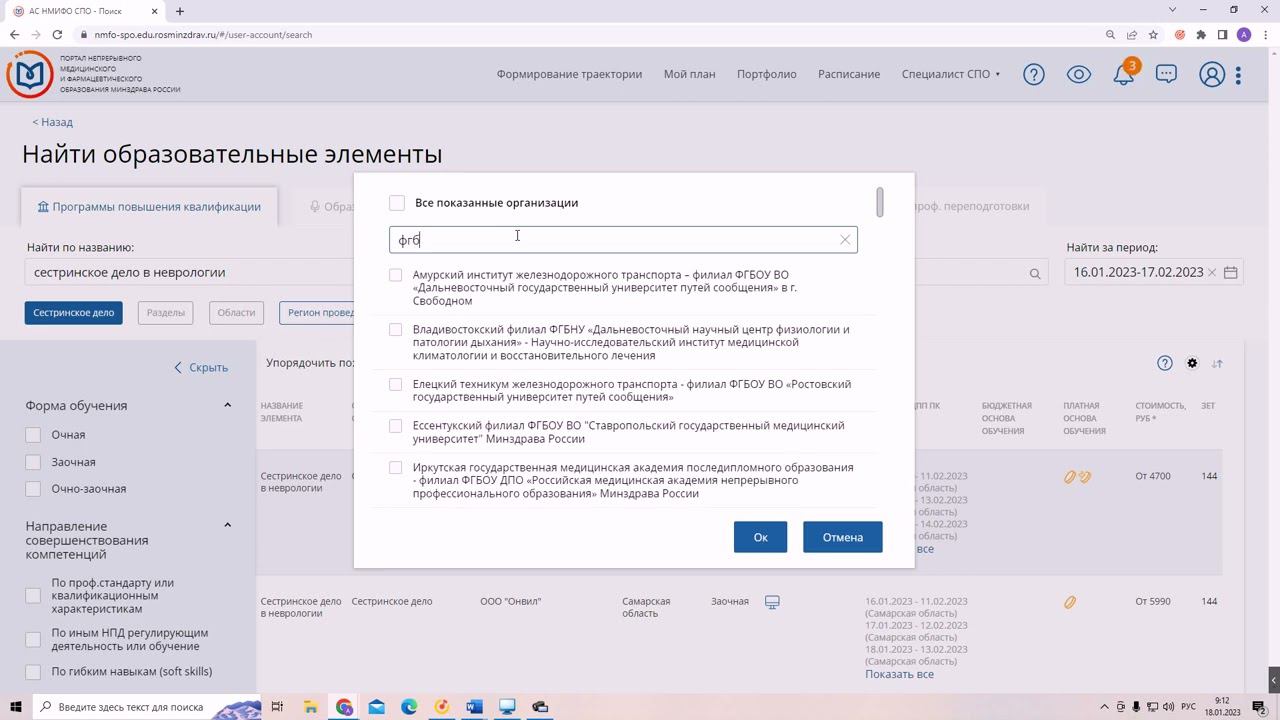The image size is (1280, 720).
Task: Open the 'Специалист СПО' dropdown menu
Action: pos(950,74)
